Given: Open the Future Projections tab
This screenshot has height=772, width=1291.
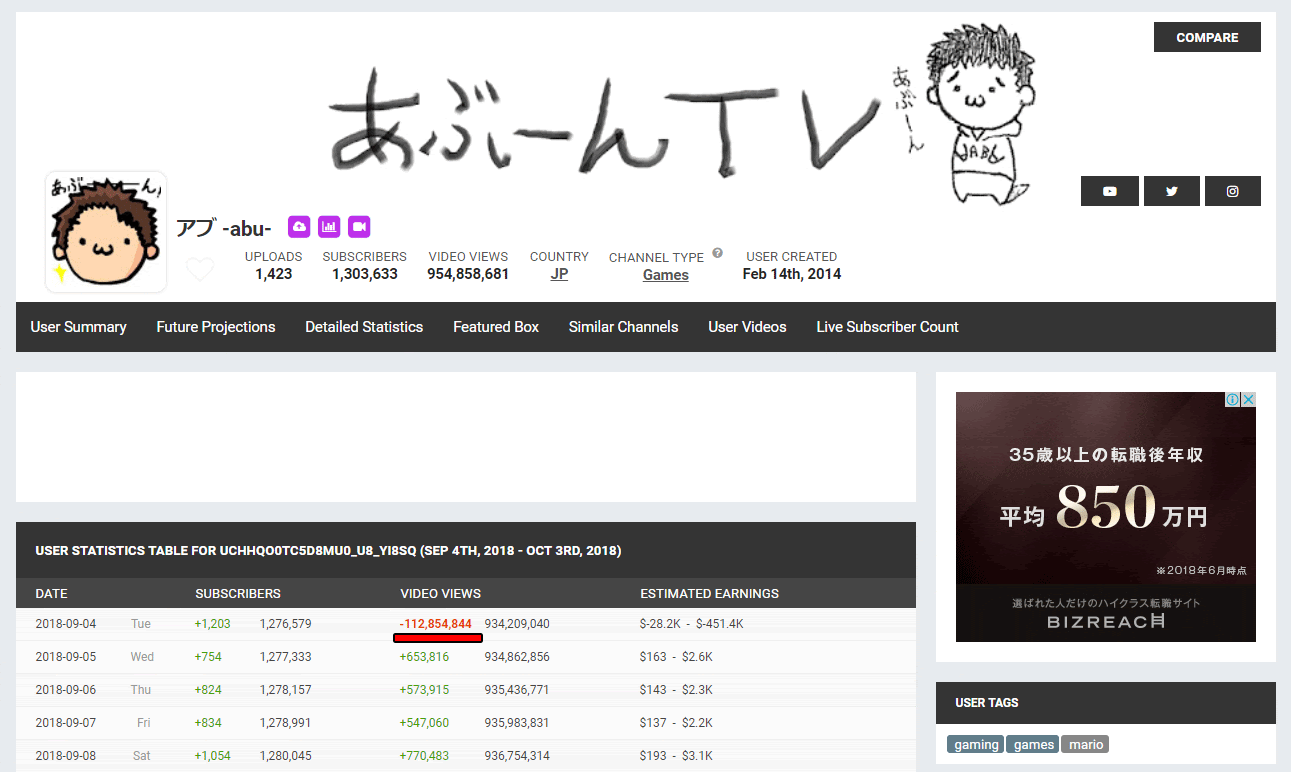Looking at the screenshot, I should point(216,327).
